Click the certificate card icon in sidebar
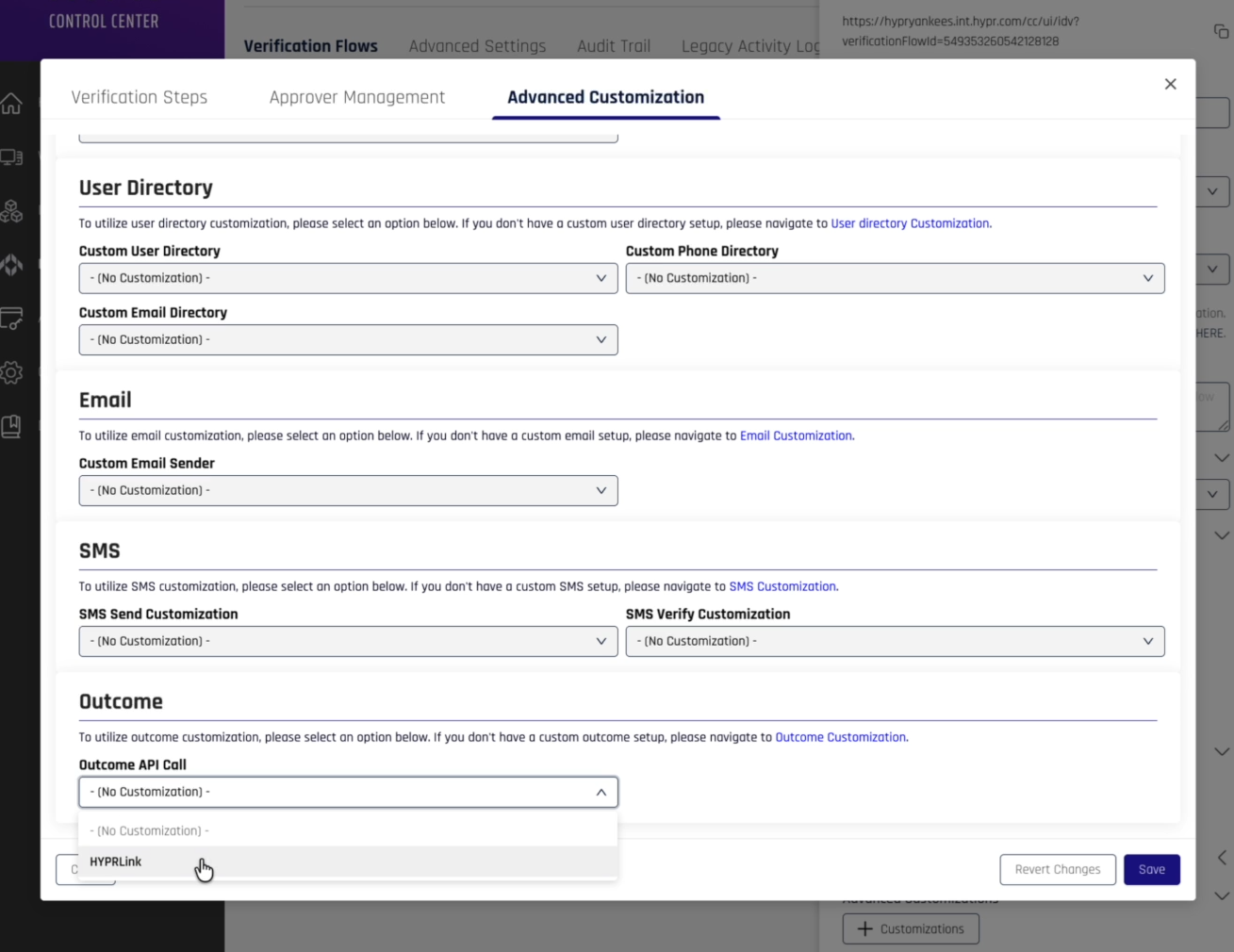This screenshot has height=952, width=1234. (12, 319)
